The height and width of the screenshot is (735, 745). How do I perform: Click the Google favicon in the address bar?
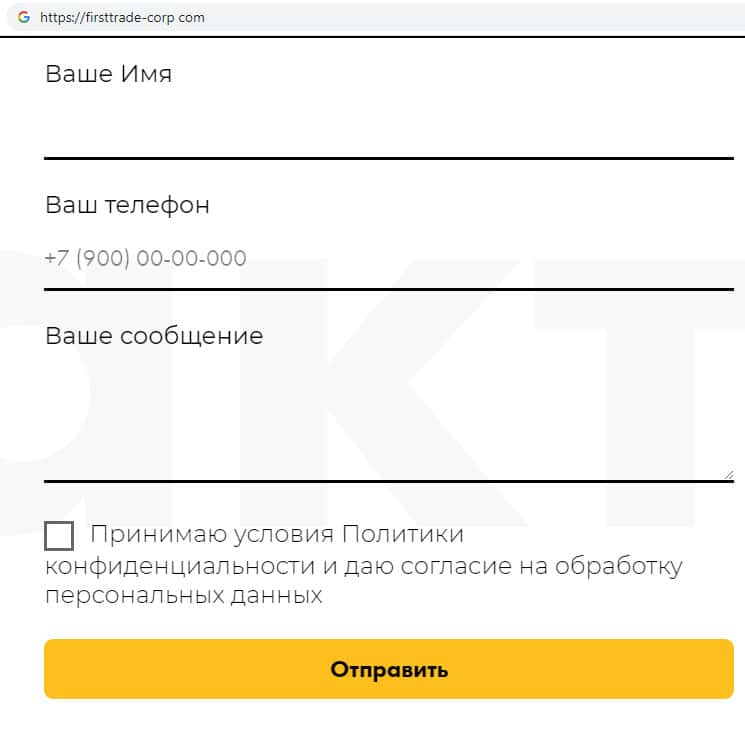point(23,17)
